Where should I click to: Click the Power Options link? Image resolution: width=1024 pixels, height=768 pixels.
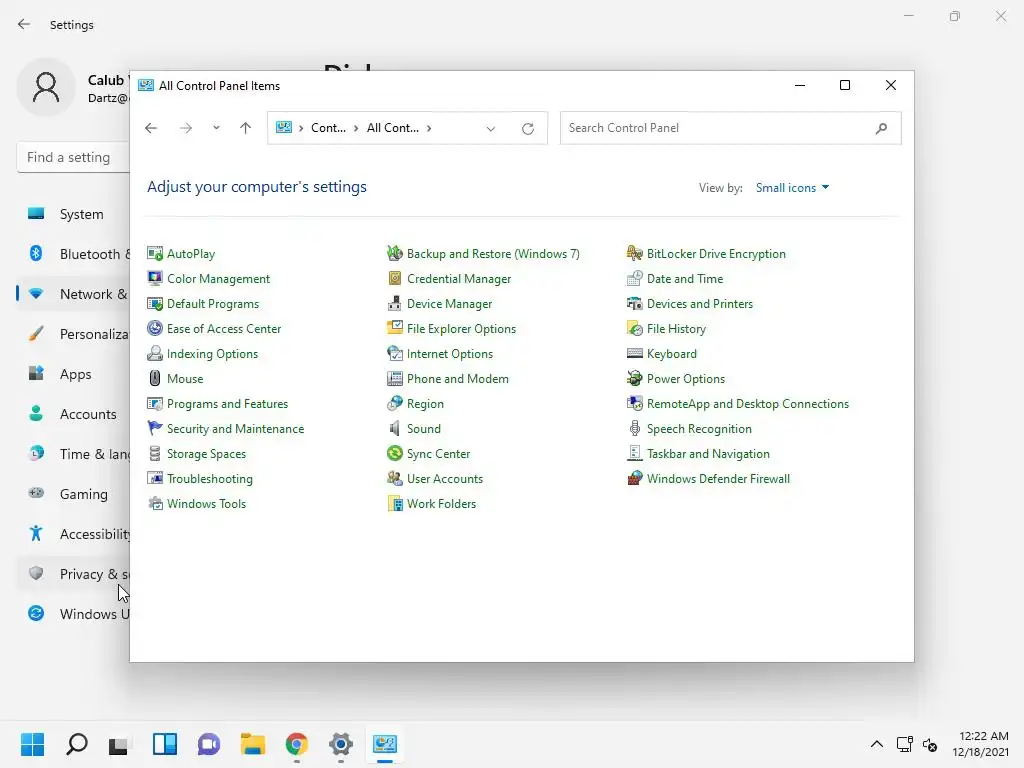[x=686, y=378]
